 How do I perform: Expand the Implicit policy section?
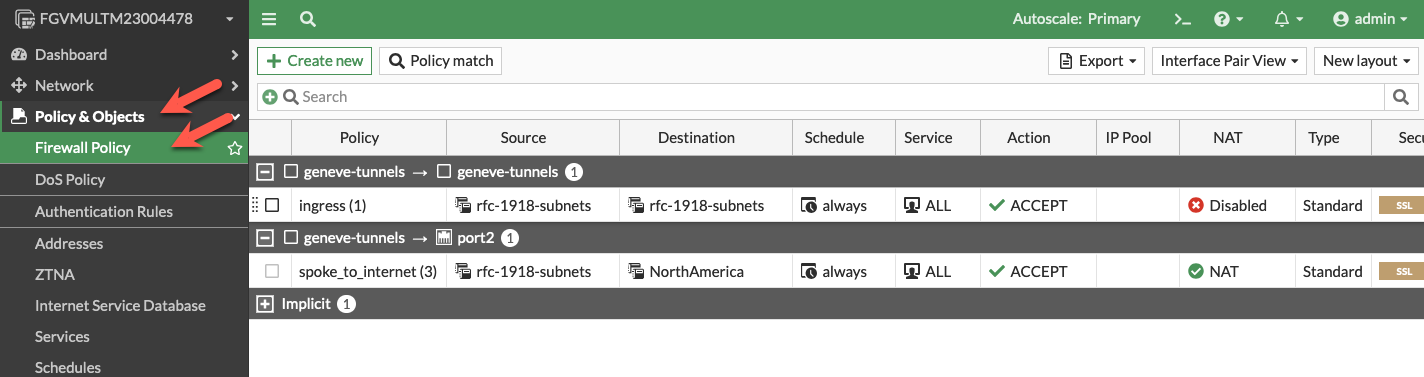tap(265, 304)
